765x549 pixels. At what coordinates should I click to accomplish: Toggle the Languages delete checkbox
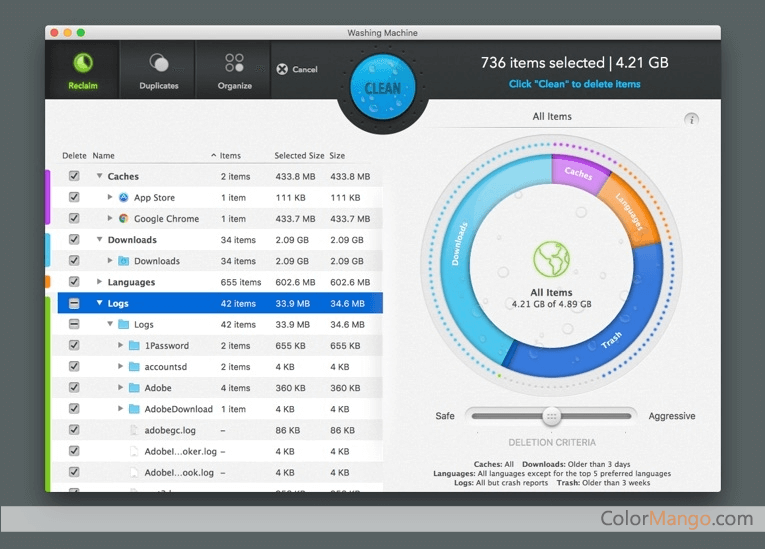point(74,282)
